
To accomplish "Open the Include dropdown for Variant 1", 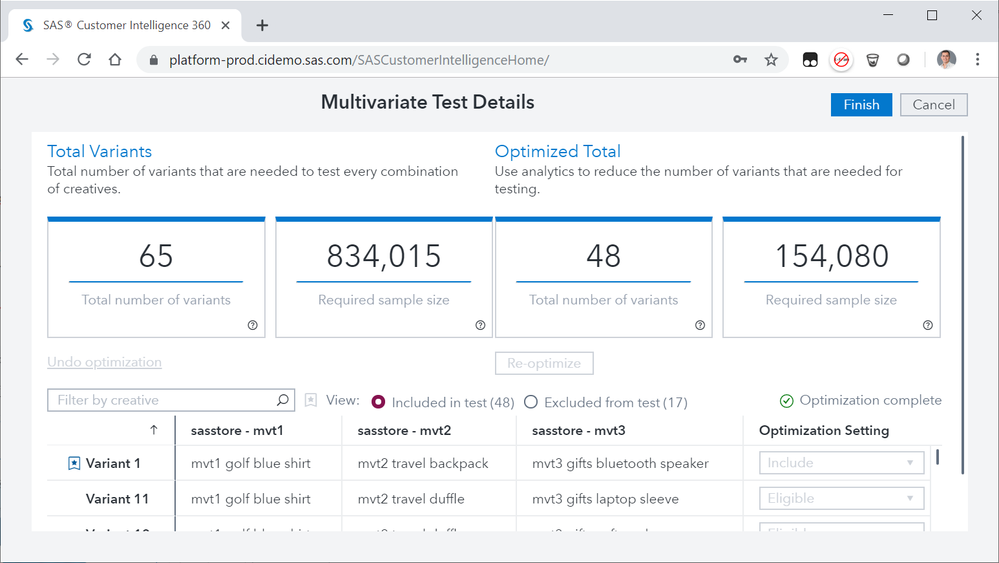I will 841,463.
